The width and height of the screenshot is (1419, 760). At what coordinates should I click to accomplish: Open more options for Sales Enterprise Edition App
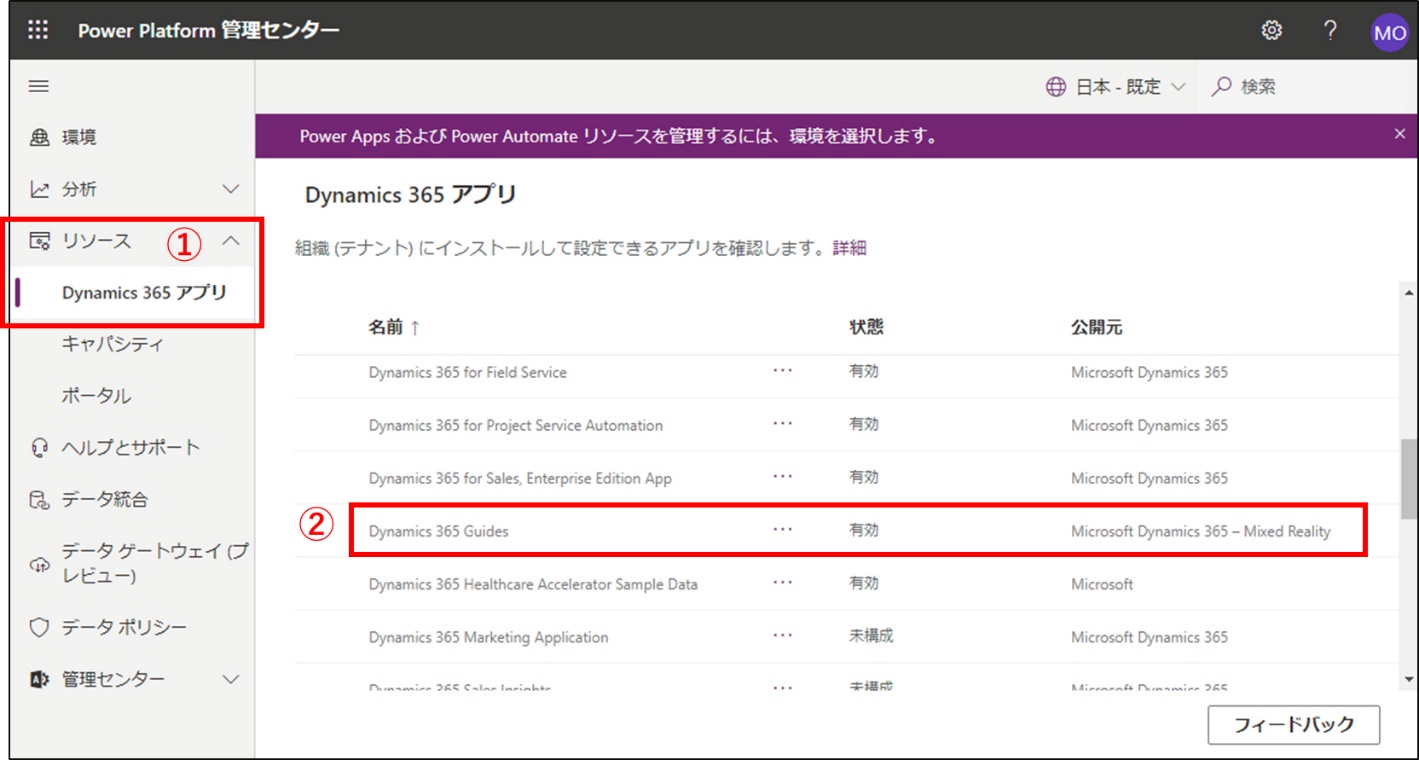pyautogui.click(x=782, y=477)
